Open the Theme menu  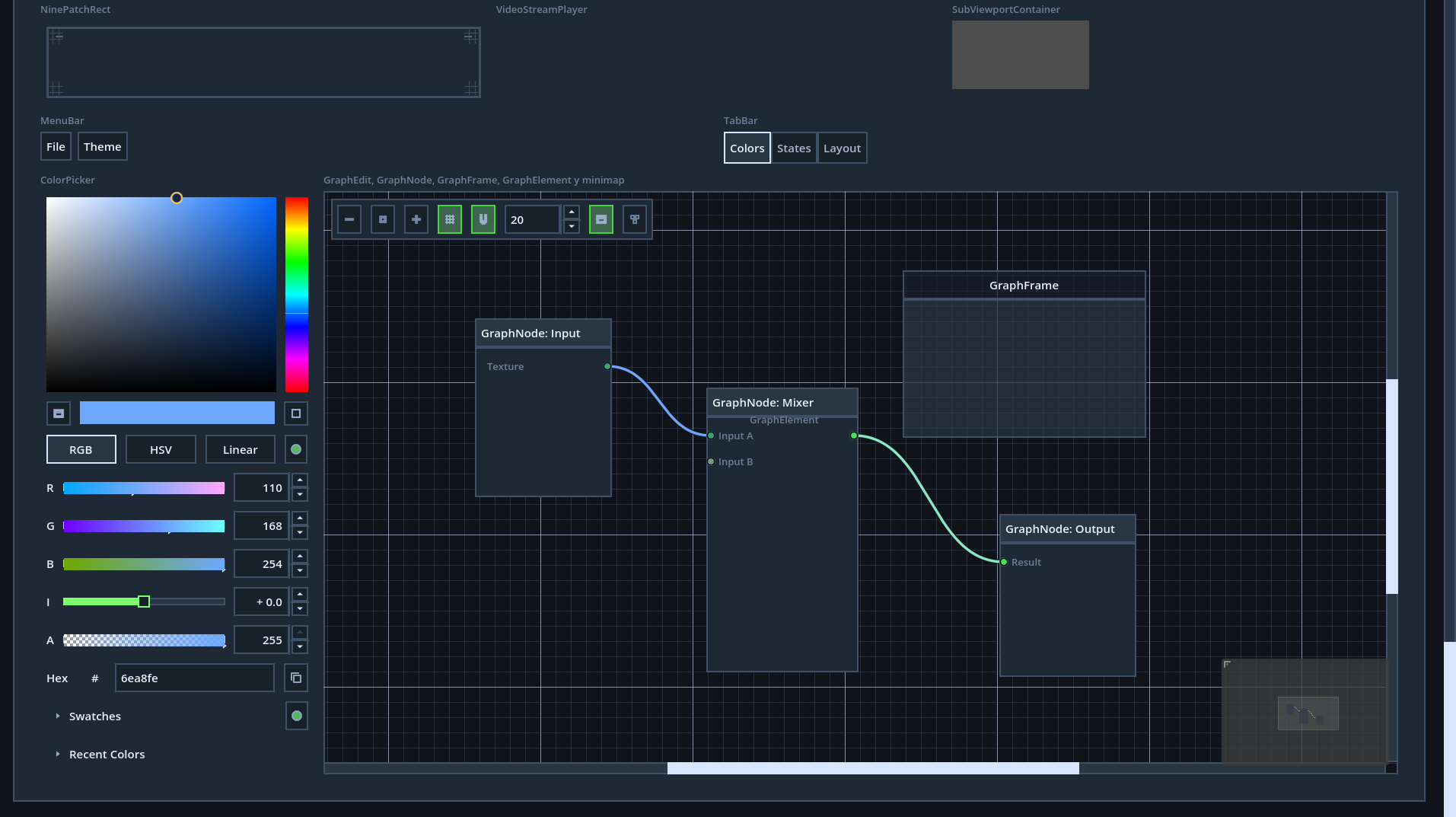point(103,146)
